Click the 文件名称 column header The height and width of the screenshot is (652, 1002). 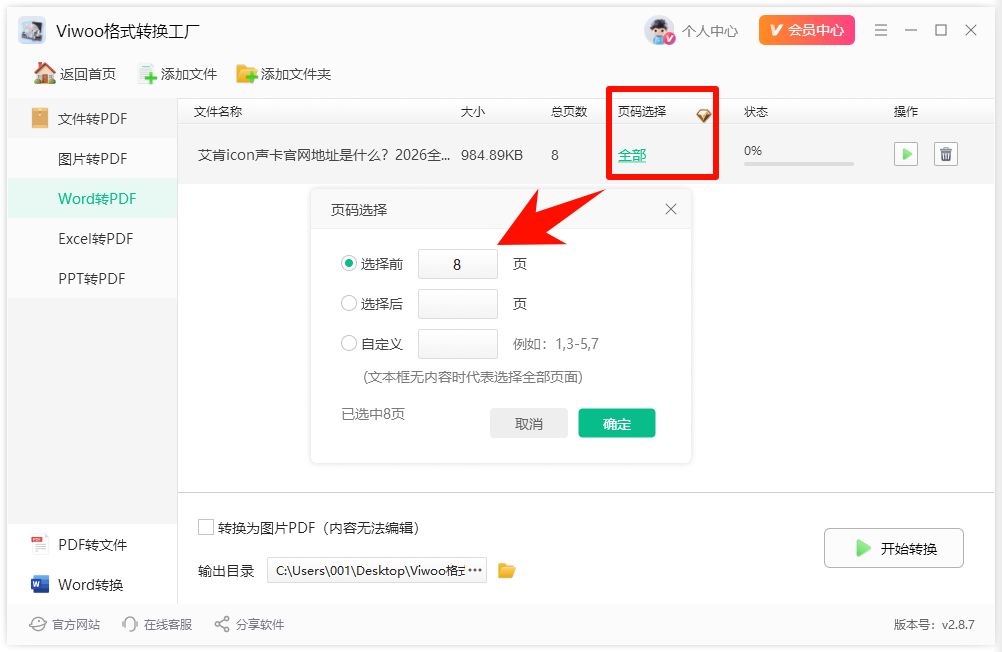coord(218,111)
